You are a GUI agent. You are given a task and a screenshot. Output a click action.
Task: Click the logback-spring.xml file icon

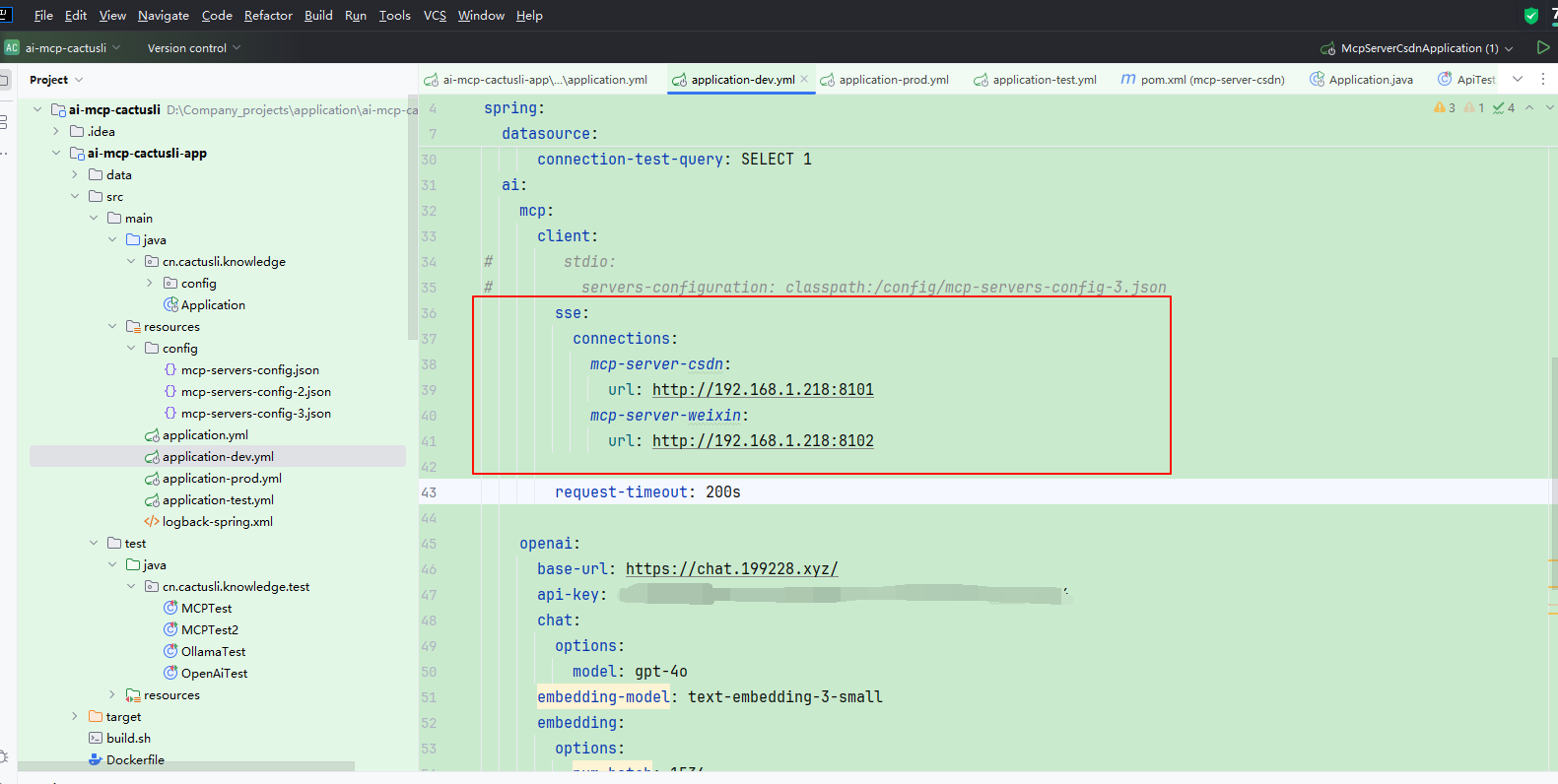click(152, 521)
